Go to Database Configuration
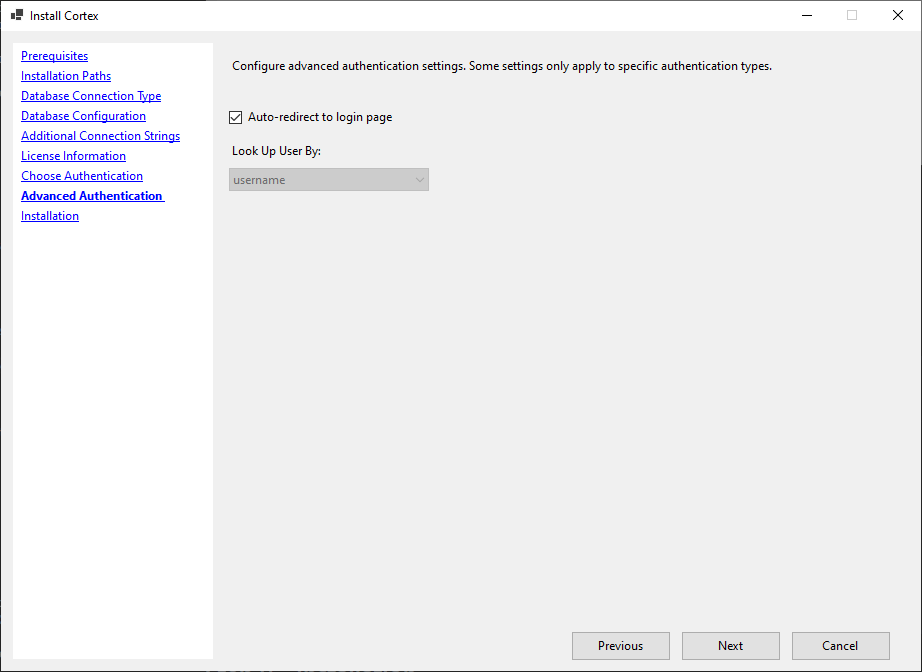The width and height of the screenshot is (922, 672). tap(83, 115)
